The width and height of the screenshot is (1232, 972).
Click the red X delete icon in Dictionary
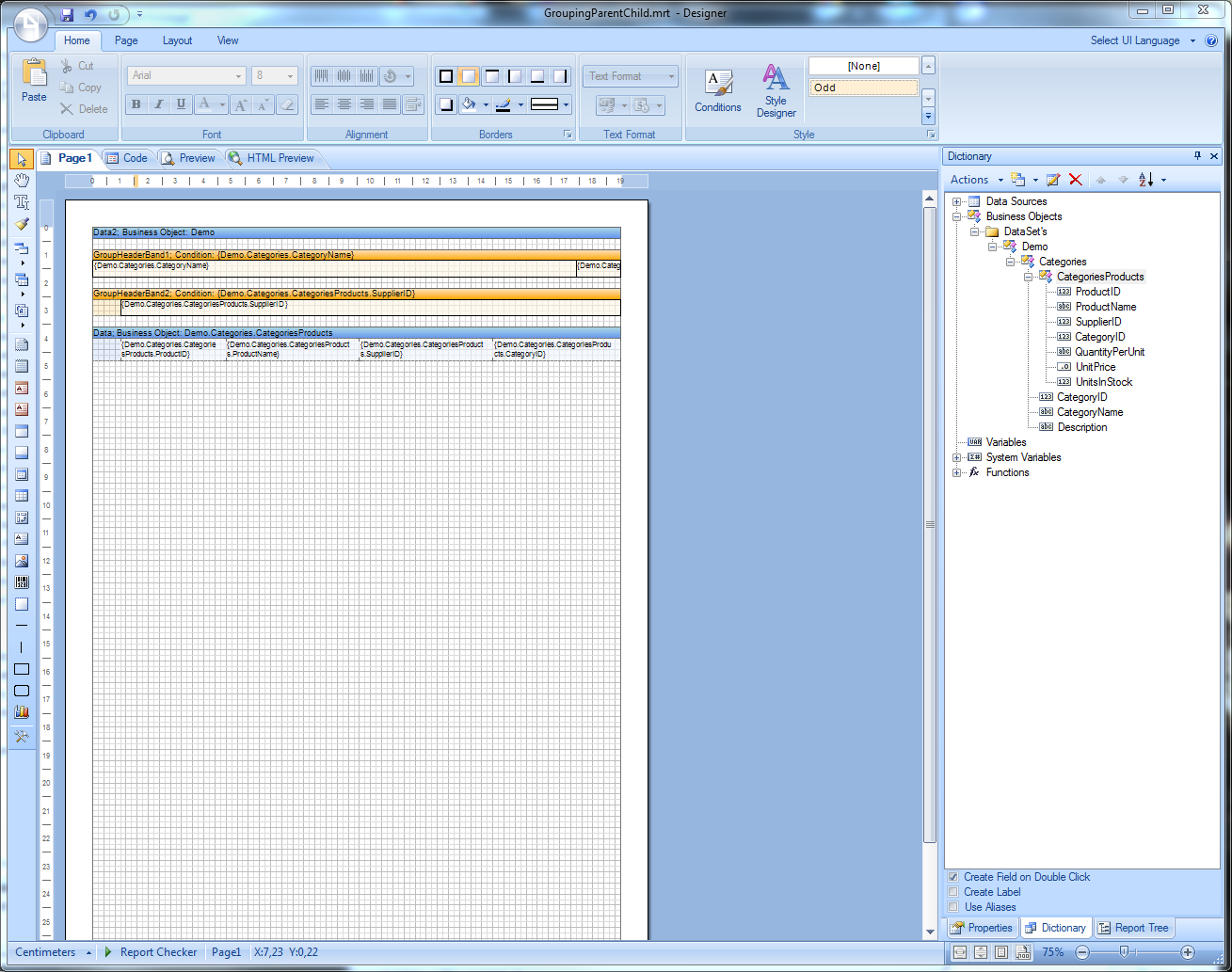[x=1076, y=180]
